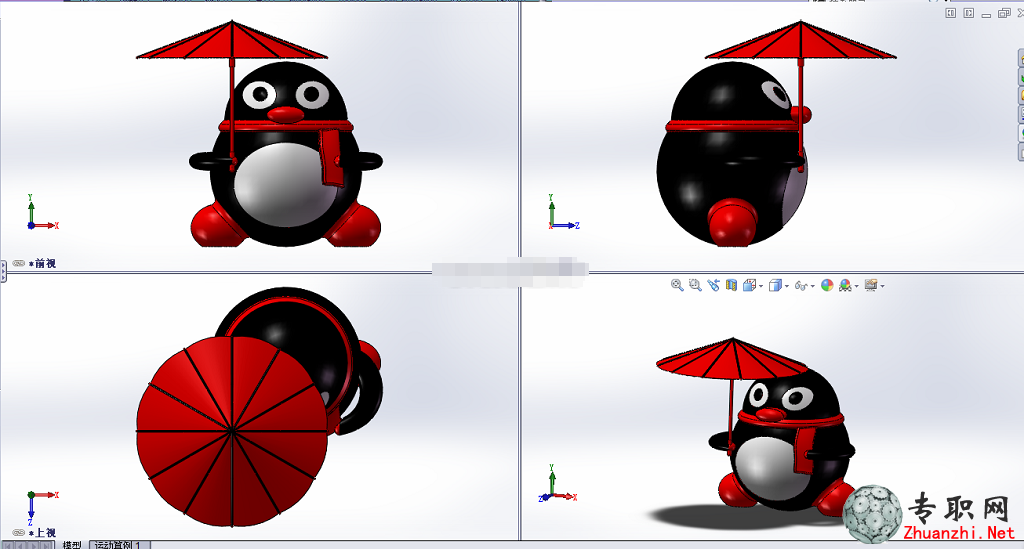
Task: Open the third task pane tab
Action: click(1021, 95)
